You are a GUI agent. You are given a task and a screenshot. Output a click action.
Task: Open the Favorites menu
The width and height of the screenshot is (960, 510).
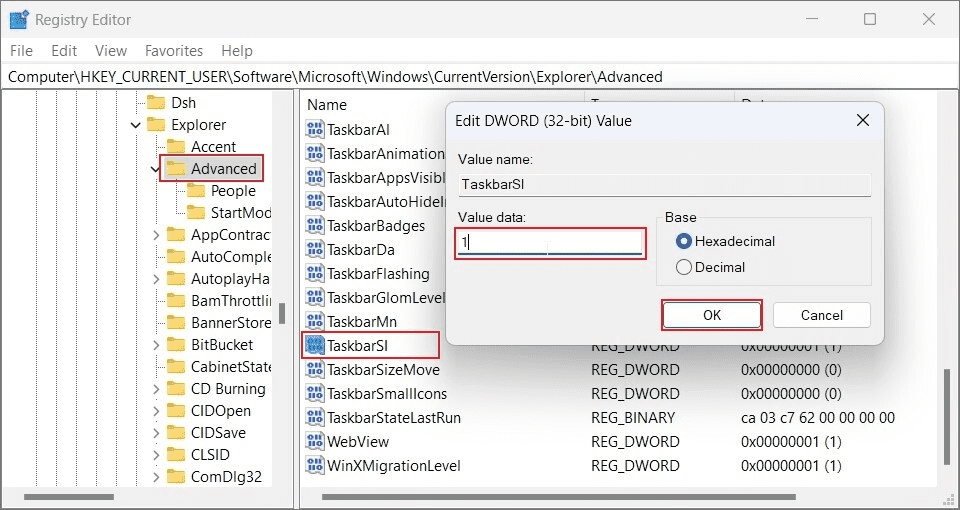coord(174,51)
